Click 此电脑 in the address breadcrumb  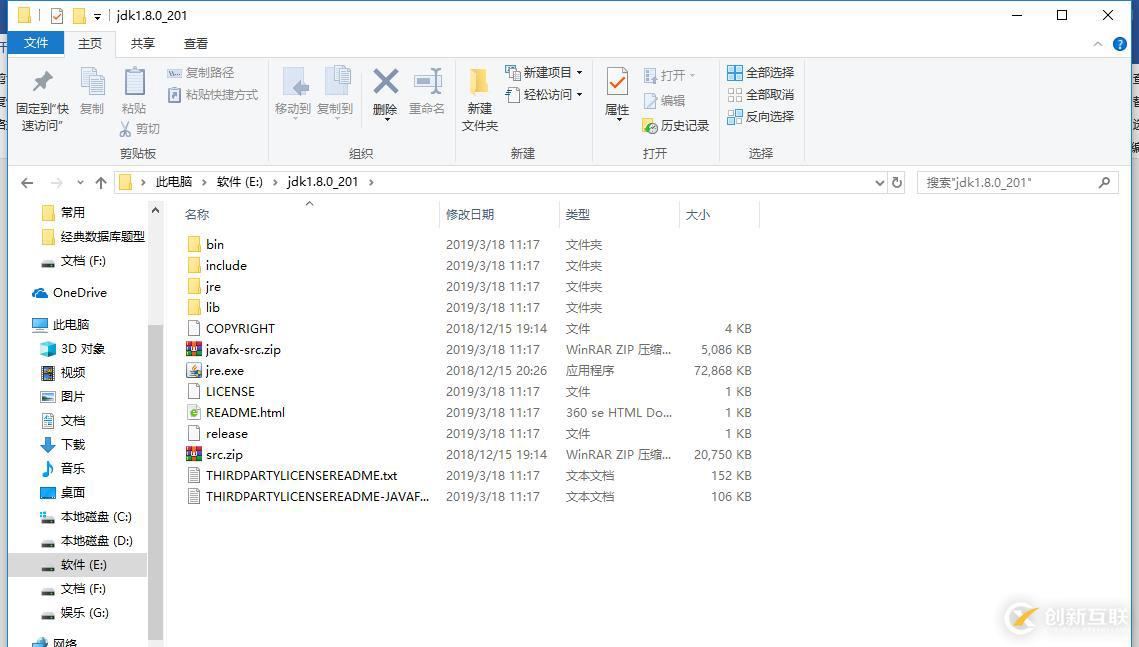(174, 182)
